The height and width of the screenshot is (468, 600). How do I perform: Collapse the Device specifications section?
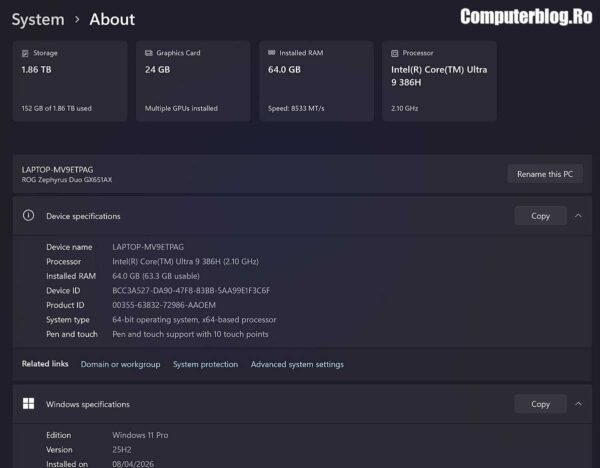point(578,216)
